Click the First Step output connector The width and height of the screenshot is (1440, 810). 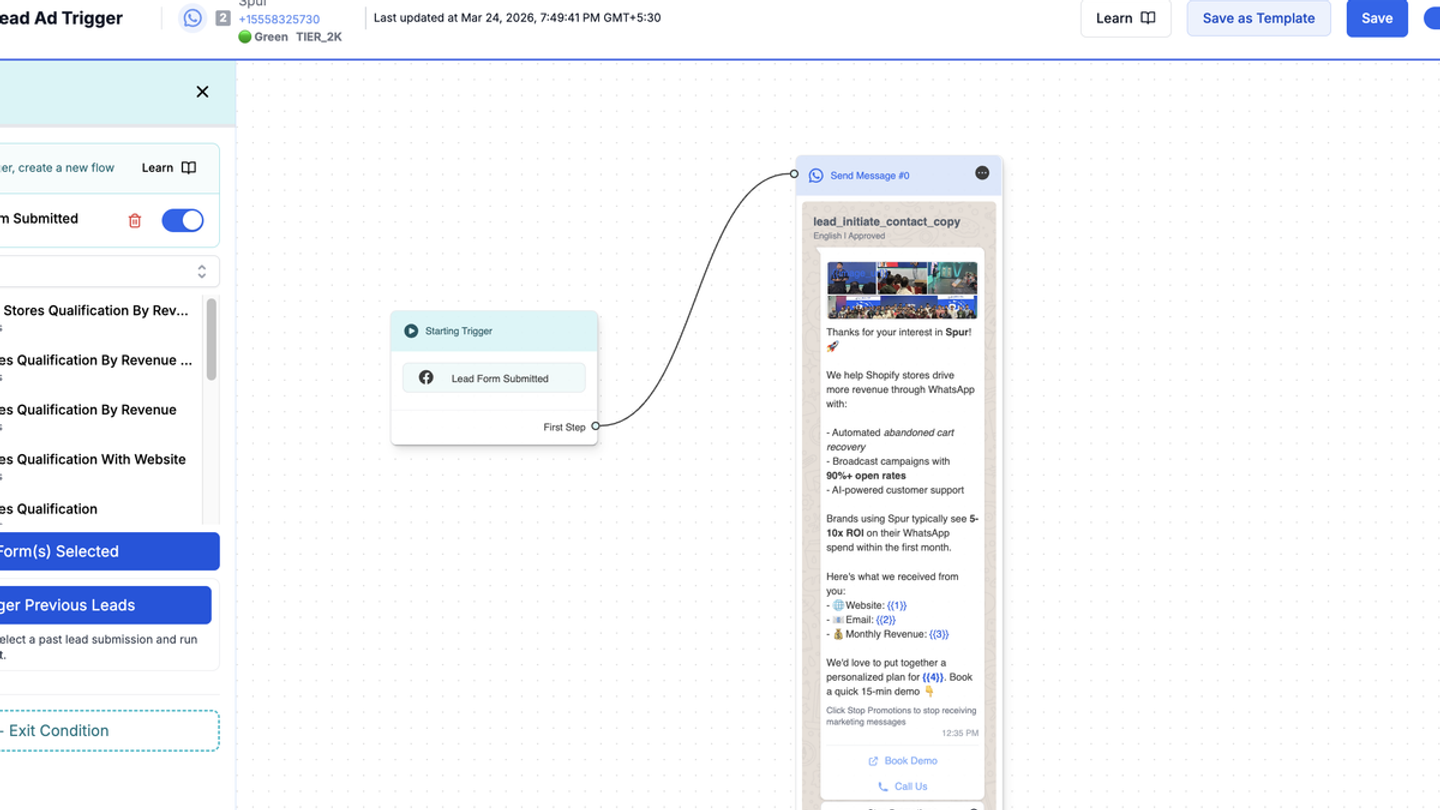596,426
